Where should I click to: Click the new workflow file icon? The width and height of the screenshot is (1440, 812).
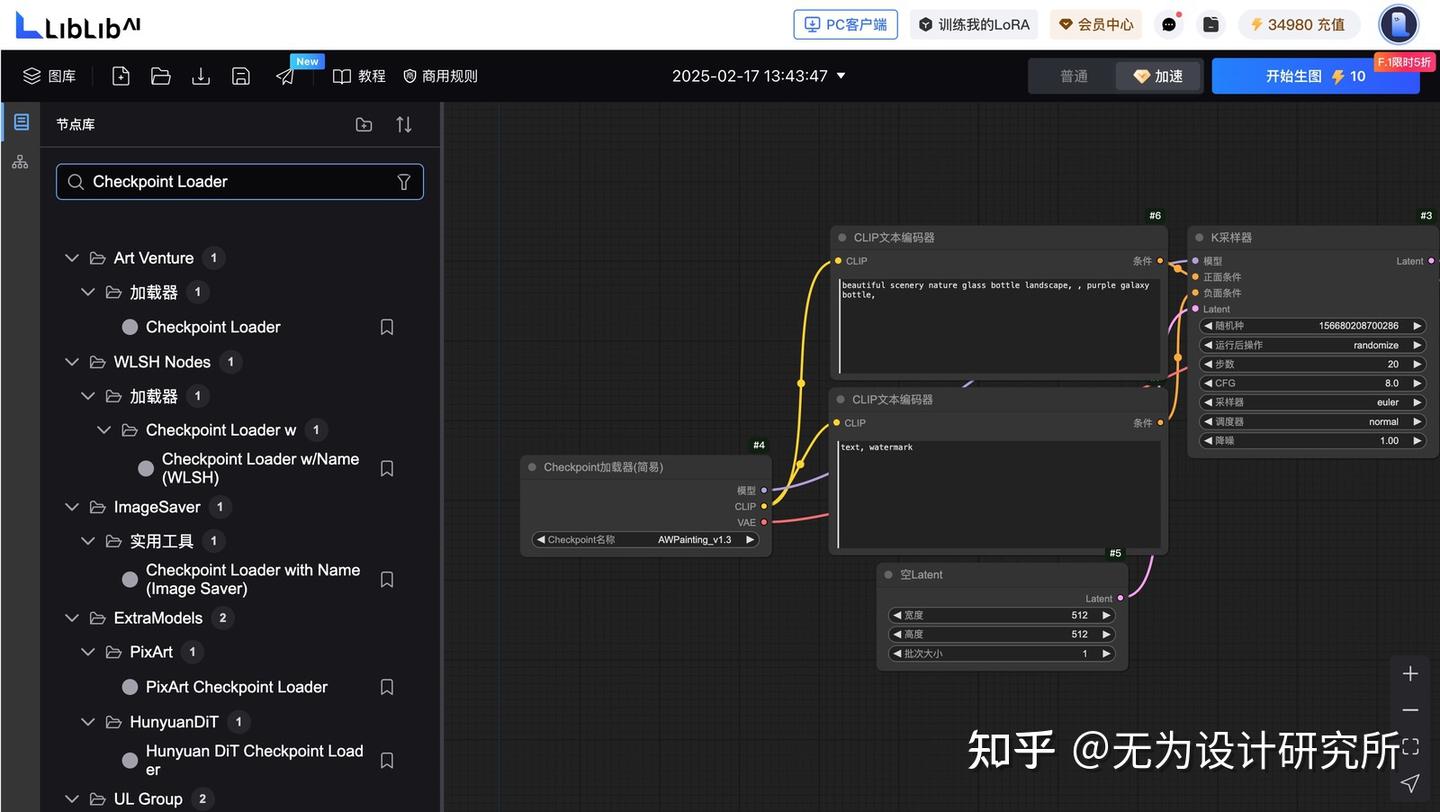point(120,75)
